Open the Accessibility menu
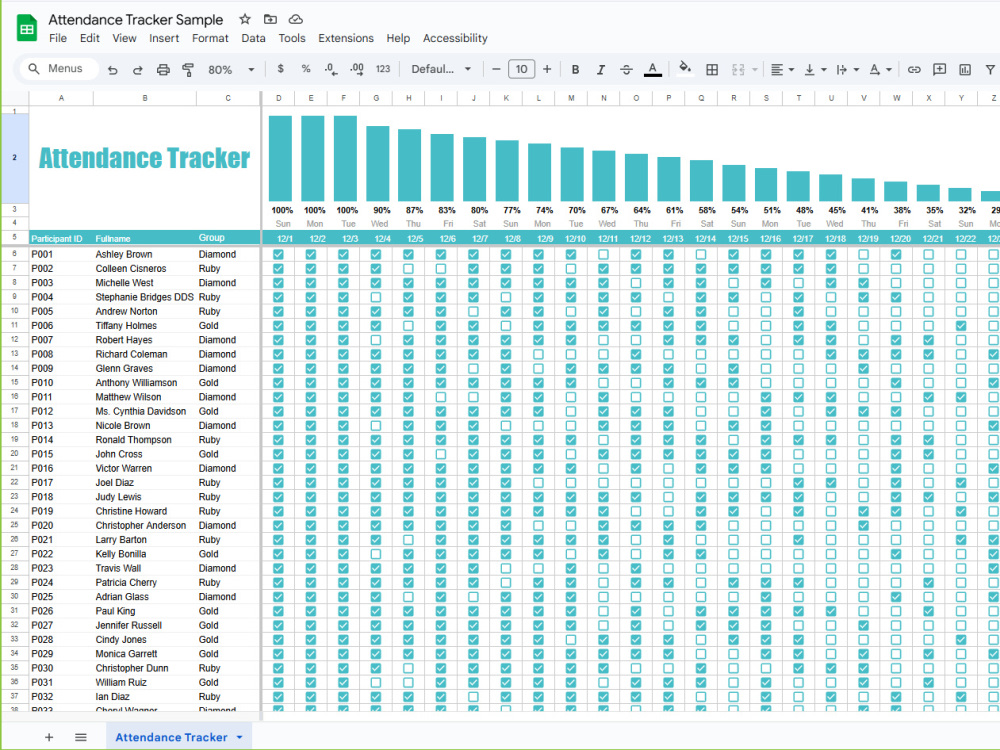The image size is (1000, 750). coord(455,38)
